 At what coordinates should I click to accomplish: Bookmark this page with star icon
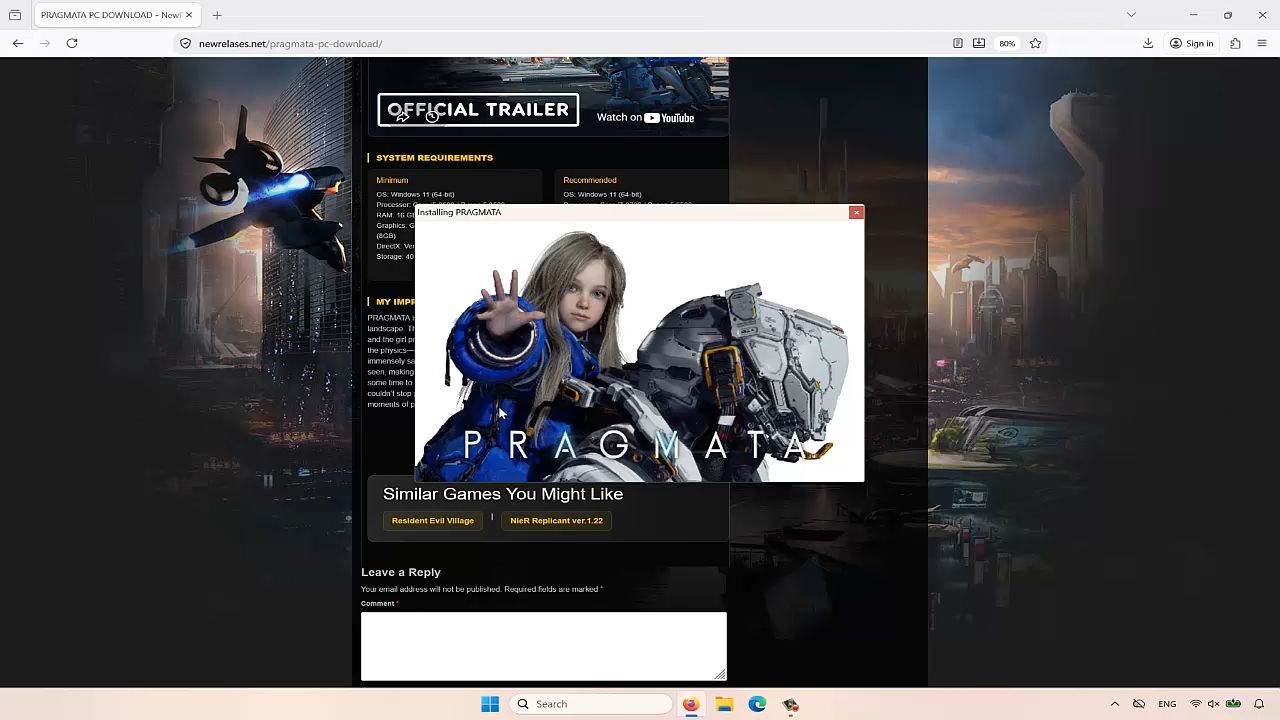(1035, 43)
